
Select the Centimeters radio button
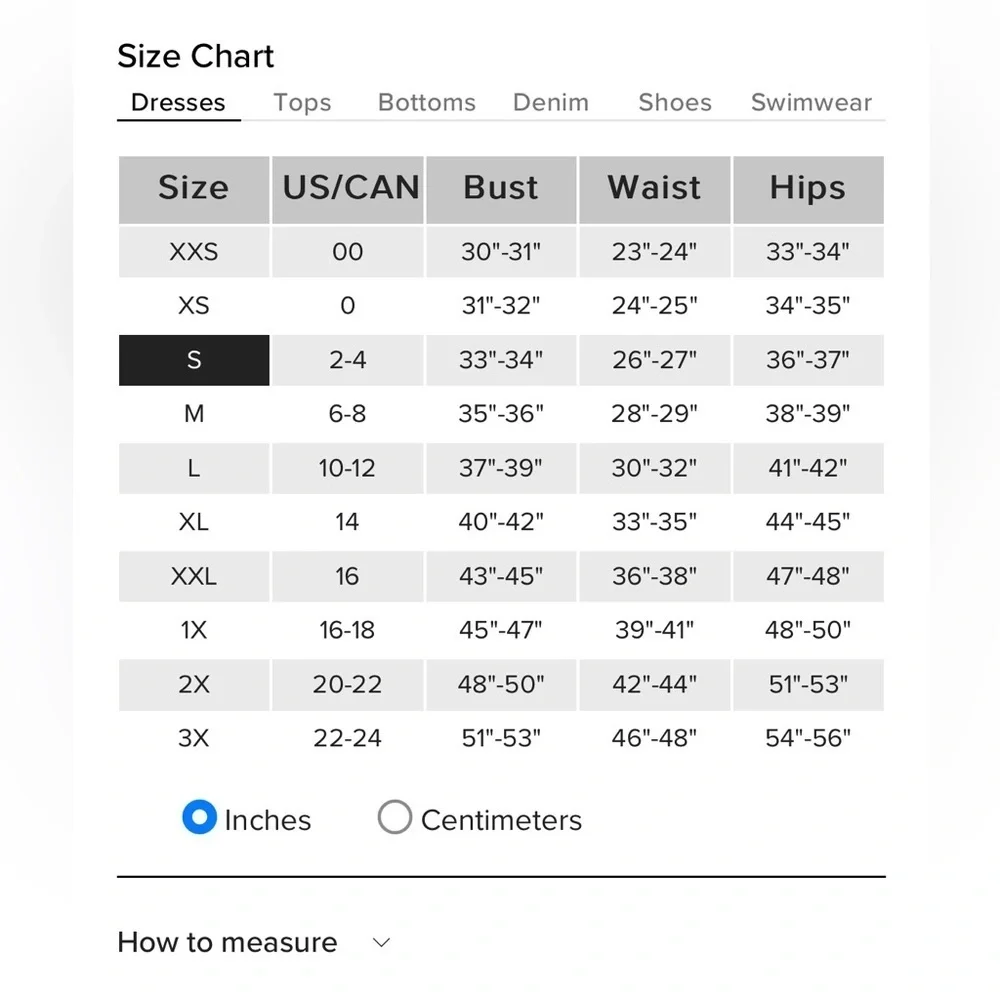click(395, 817)
